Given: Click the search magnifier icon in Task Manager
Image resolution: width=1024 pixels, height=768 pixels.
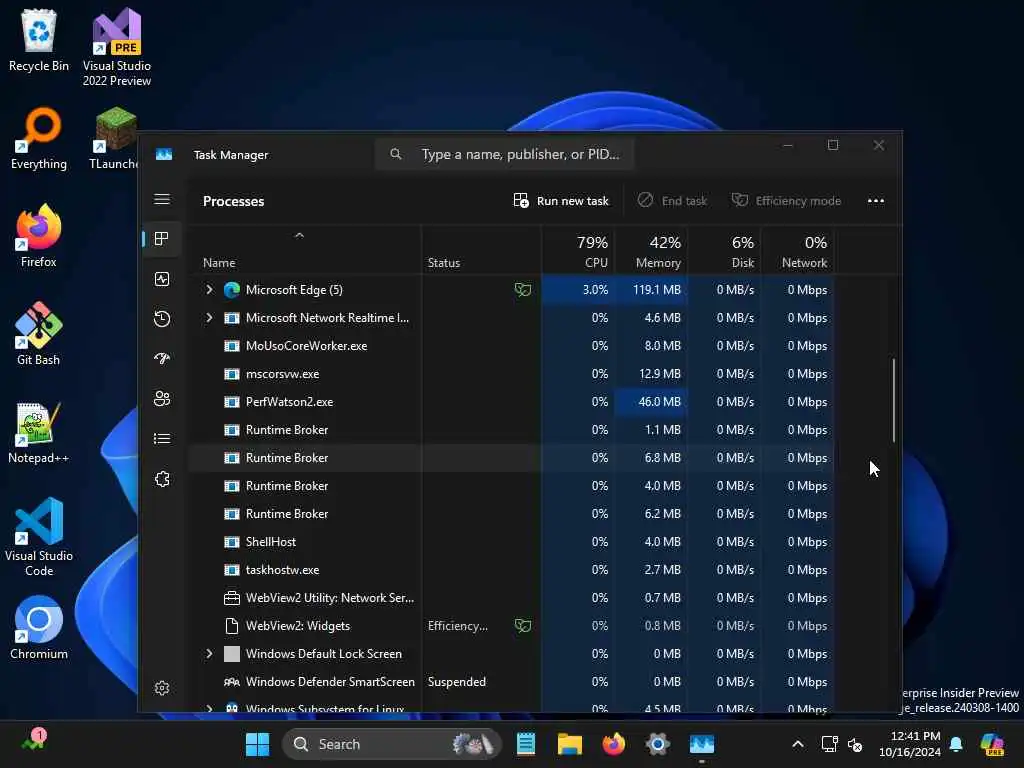Looking at the screenshot, I should pos(396,154).
